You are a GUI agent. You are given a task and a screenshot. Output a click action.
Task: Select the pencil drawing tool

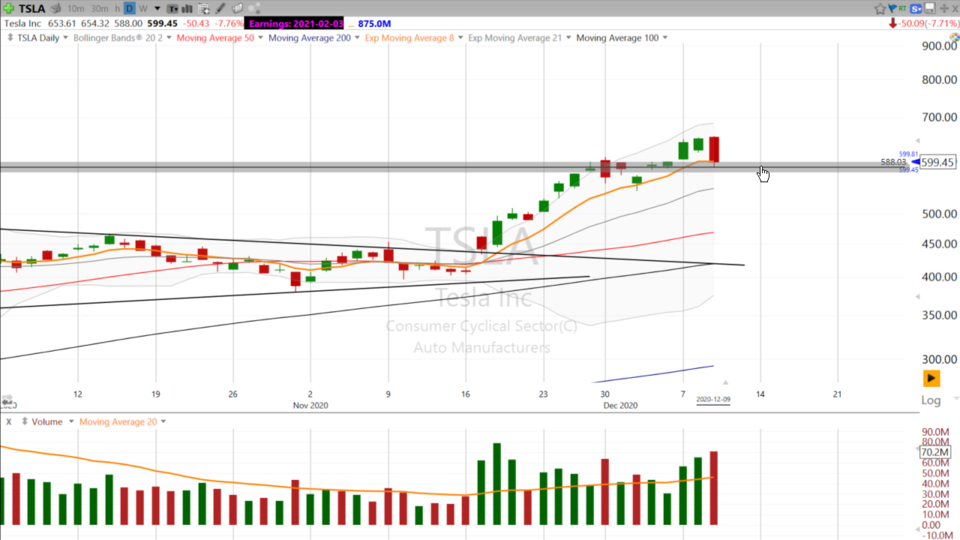click(x=220, y=9)
